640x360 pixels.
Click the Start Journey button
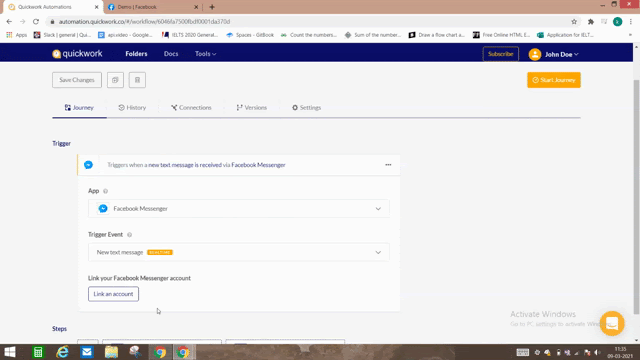[553, 80]
